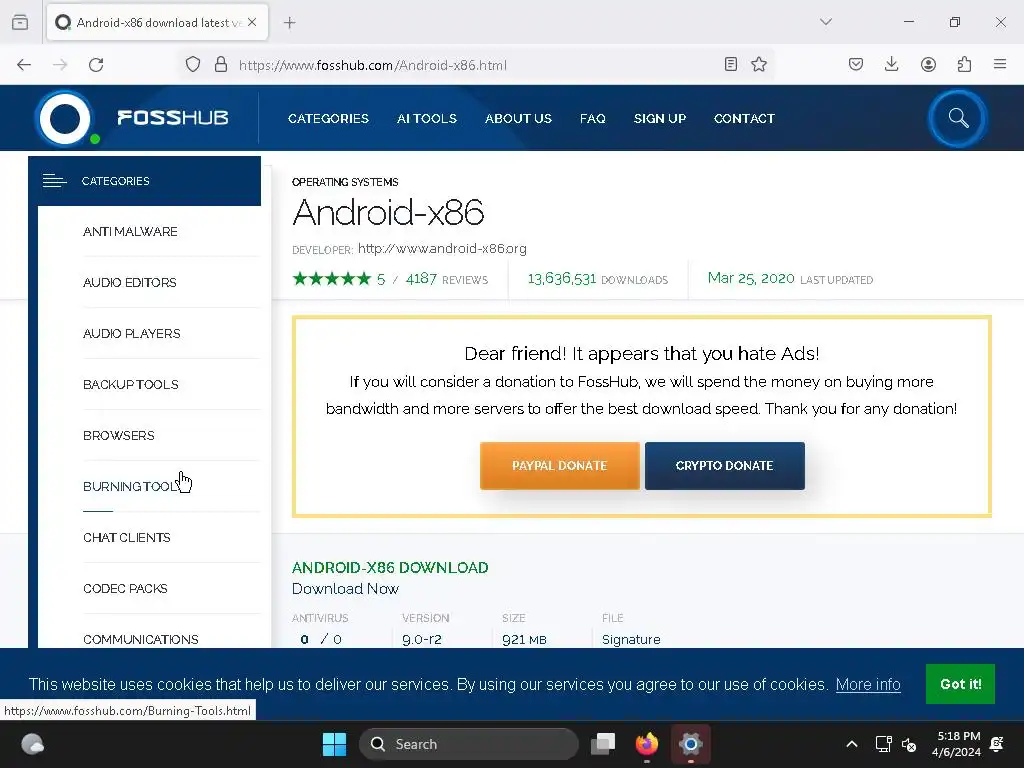Open the AI TOOLS navigation item
This screenshot has width=1024, height=768.
pos(426,119)
